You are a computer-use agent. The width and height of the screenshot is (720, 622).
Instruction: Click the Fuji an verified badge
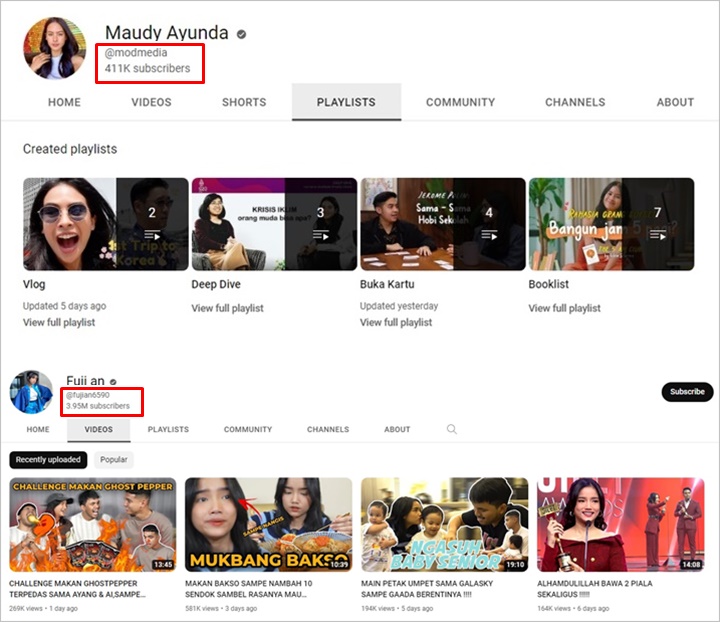click(113, 382)
